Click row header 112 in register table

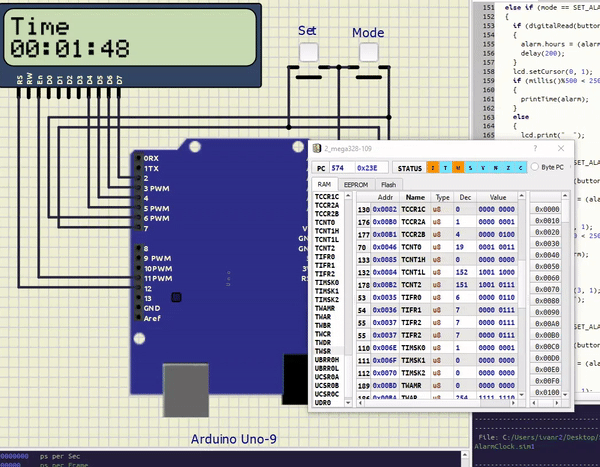coord(364,373)
